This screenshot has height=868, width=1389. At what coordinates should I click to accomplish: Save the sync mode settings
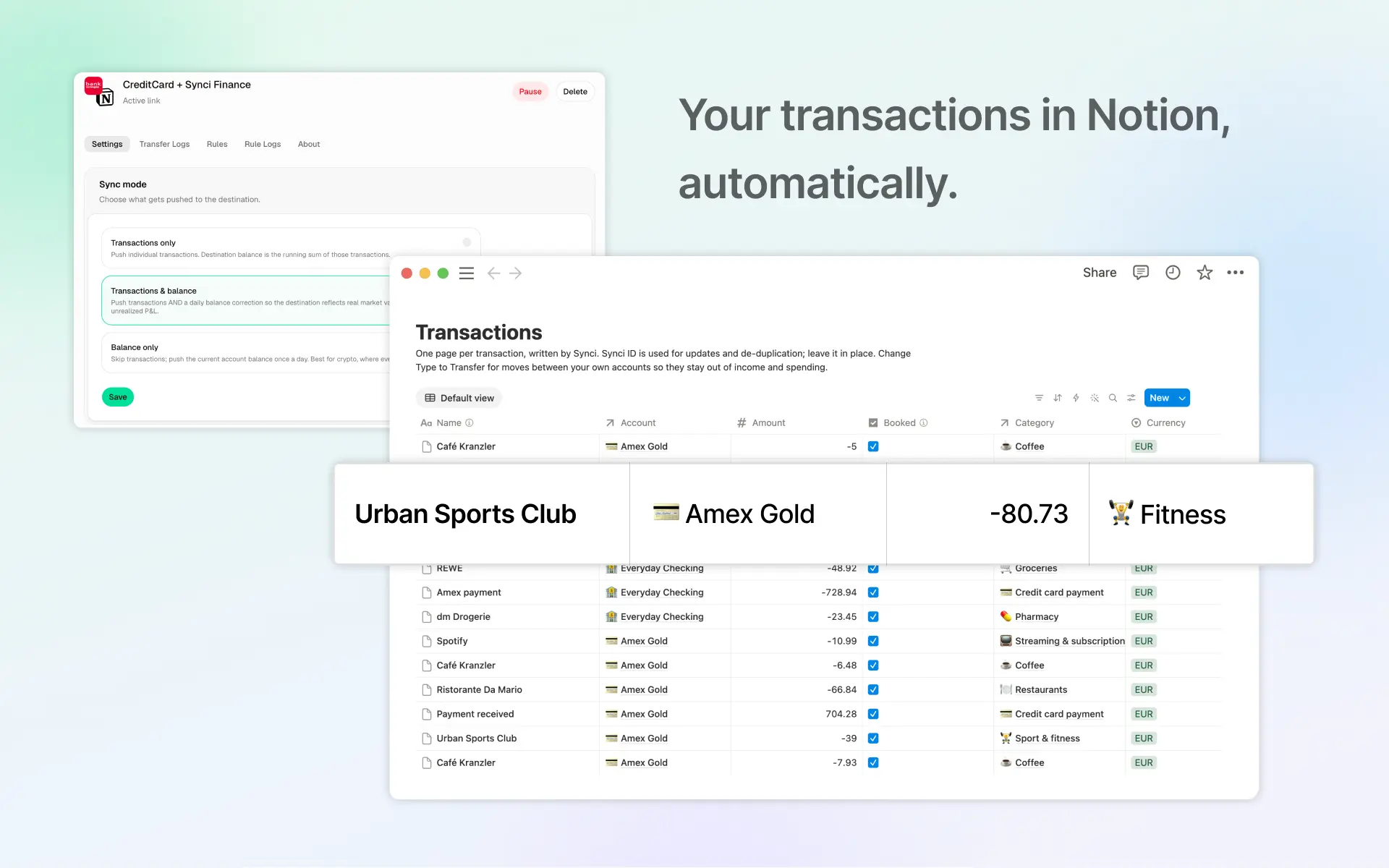pyautogui.click(x=118, y=397)
